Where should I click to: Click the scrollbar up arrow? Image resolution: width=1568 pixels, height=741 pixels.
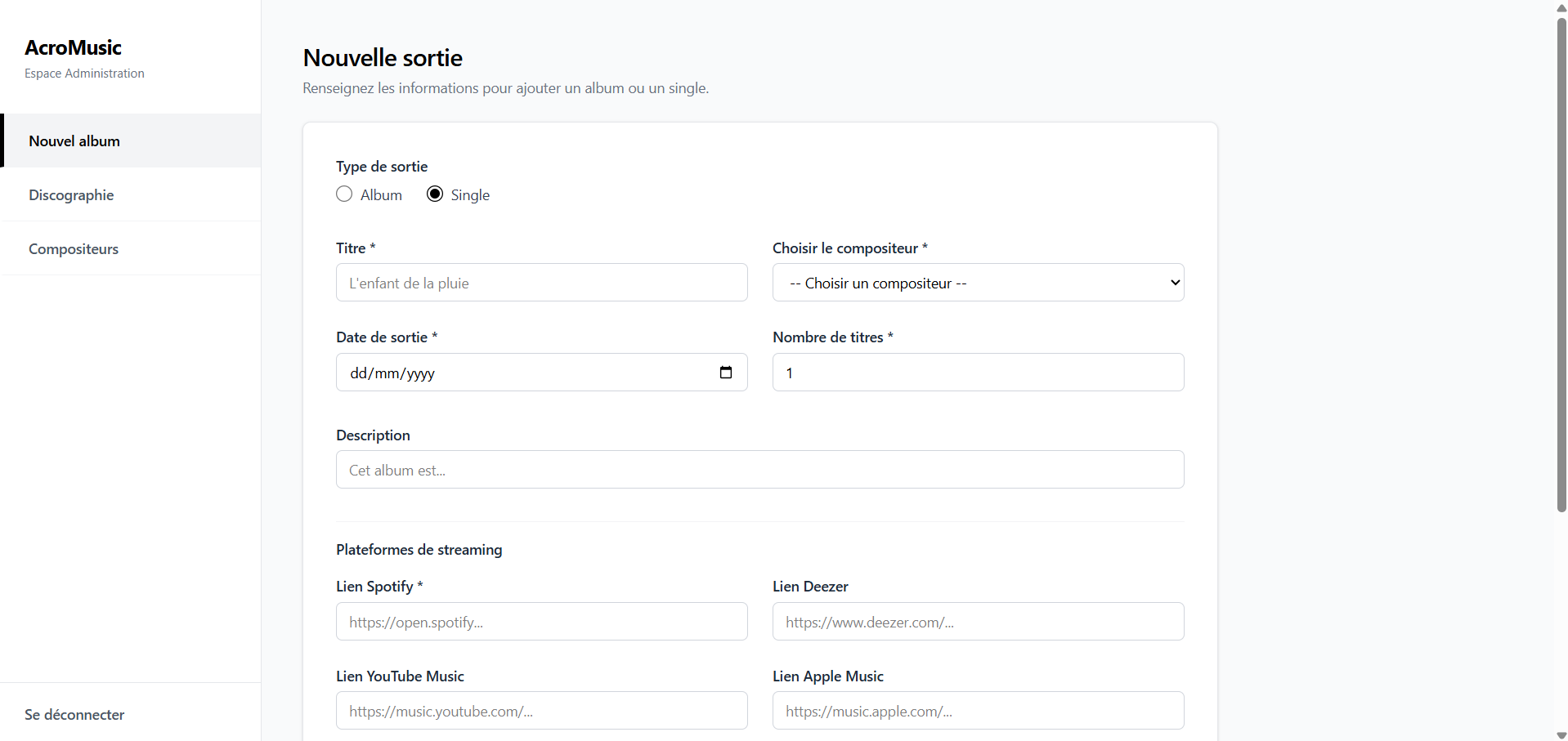(x=1561, y=7)
